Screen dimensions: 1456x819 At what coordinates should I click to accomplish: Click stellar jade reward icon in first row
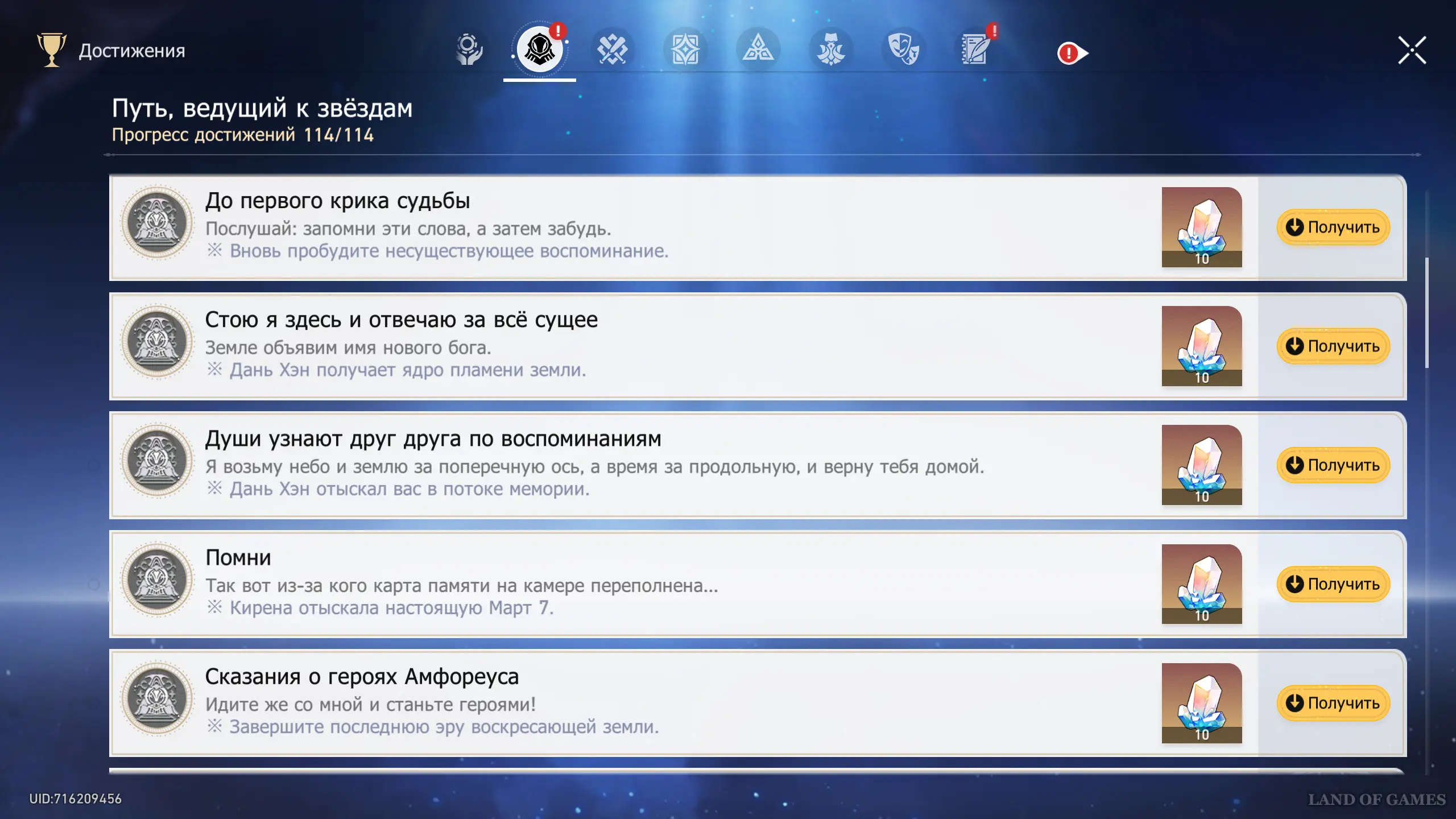pyautogui.click(x=1201, y=227)
